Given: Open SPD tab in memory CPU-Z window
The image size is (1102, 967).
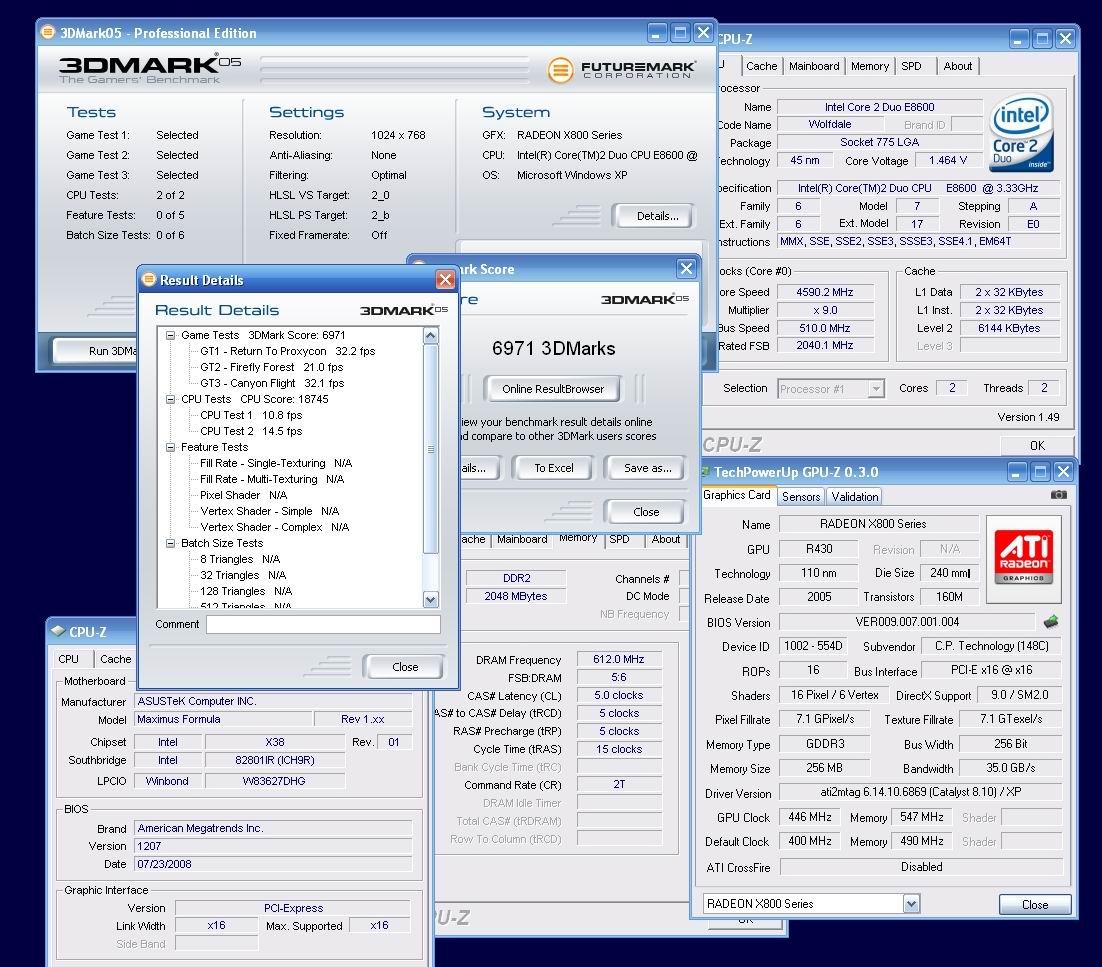Looking at the screenshot, I should click(619, 539).
